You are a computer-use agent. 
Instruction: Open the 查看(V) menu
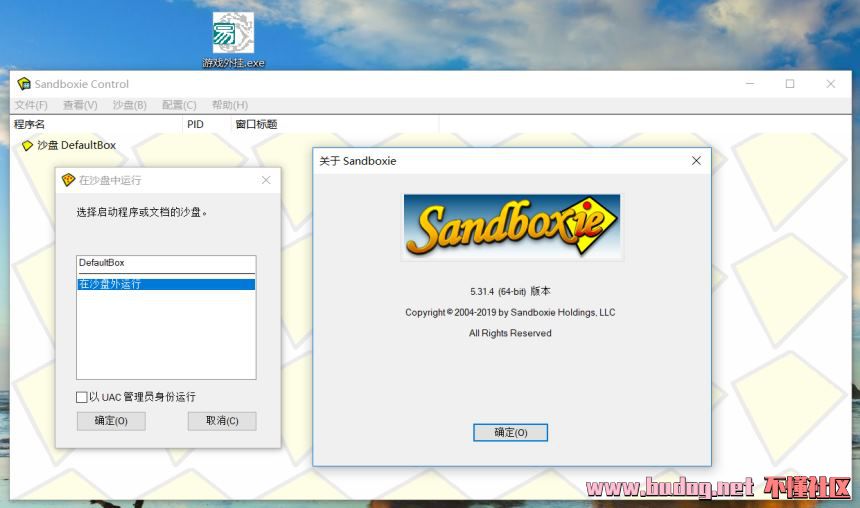[x=80, y=105]
